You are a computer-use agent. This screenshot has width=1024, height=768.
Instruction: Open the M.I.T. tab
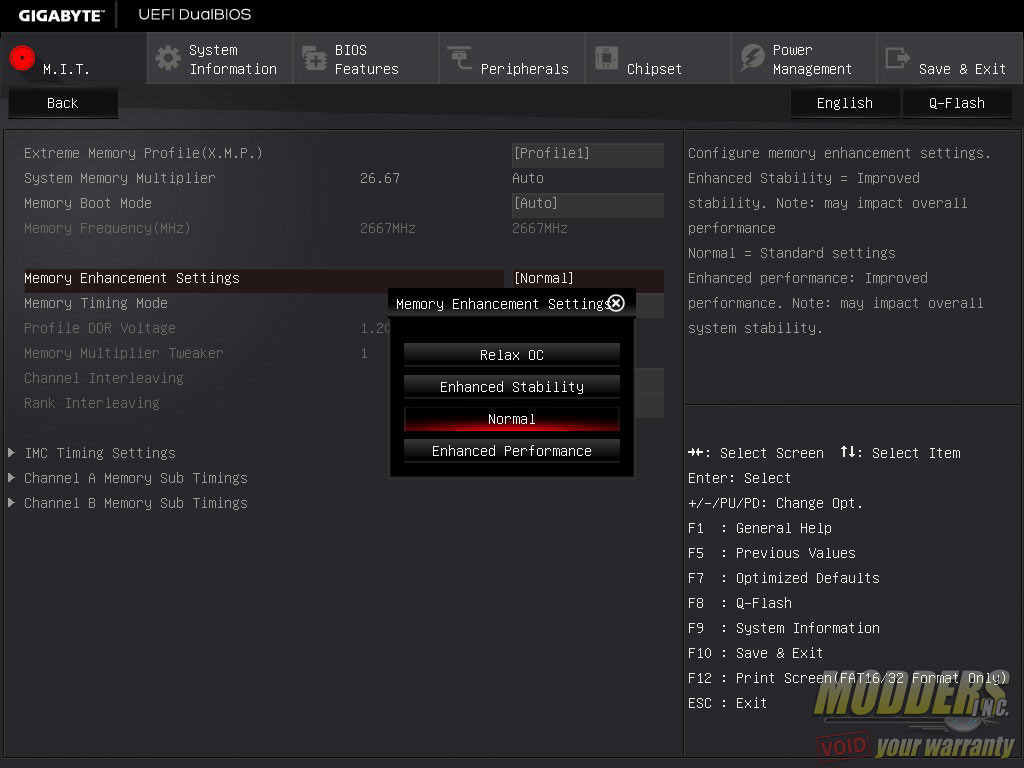pyautogui.click(x=73, y=59)
